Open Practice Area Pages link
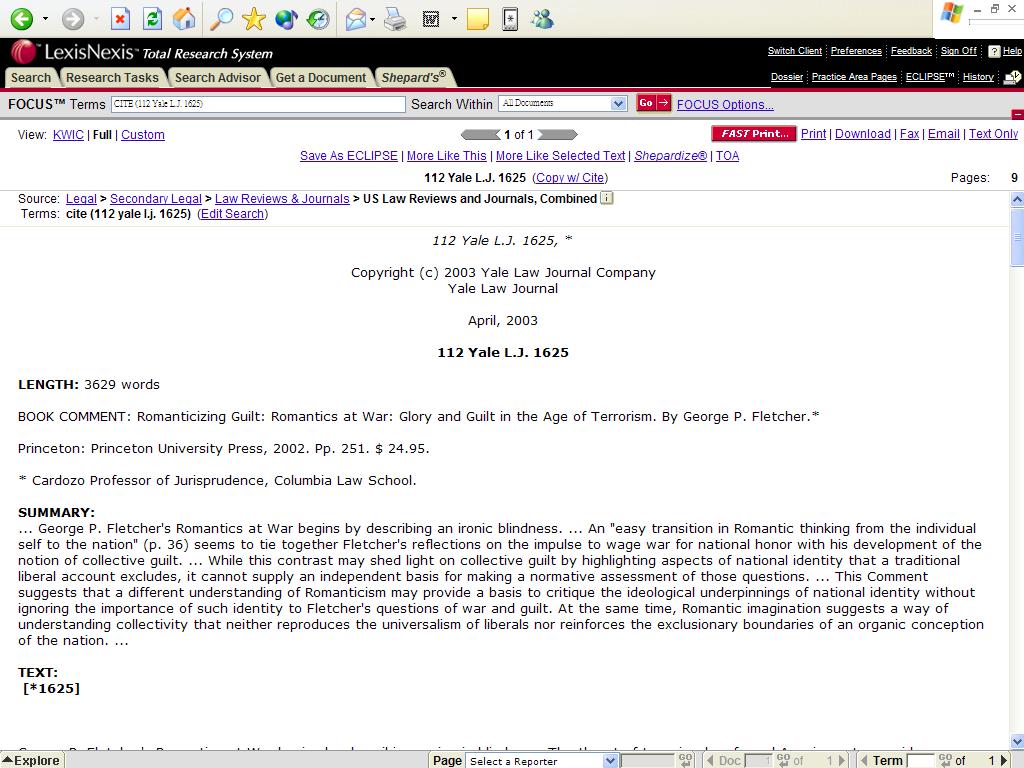Screen dimensions: 1024x768 click(854, 77)
